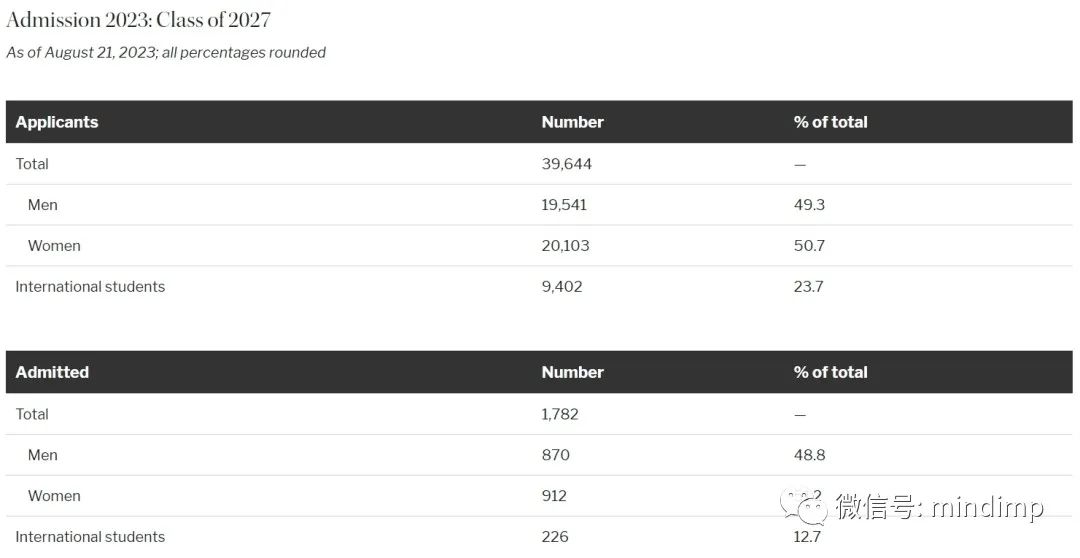Click the applicants International students row label
Image resolution: width=1080 pixels, height=558 pixels.
coord(90,287)
